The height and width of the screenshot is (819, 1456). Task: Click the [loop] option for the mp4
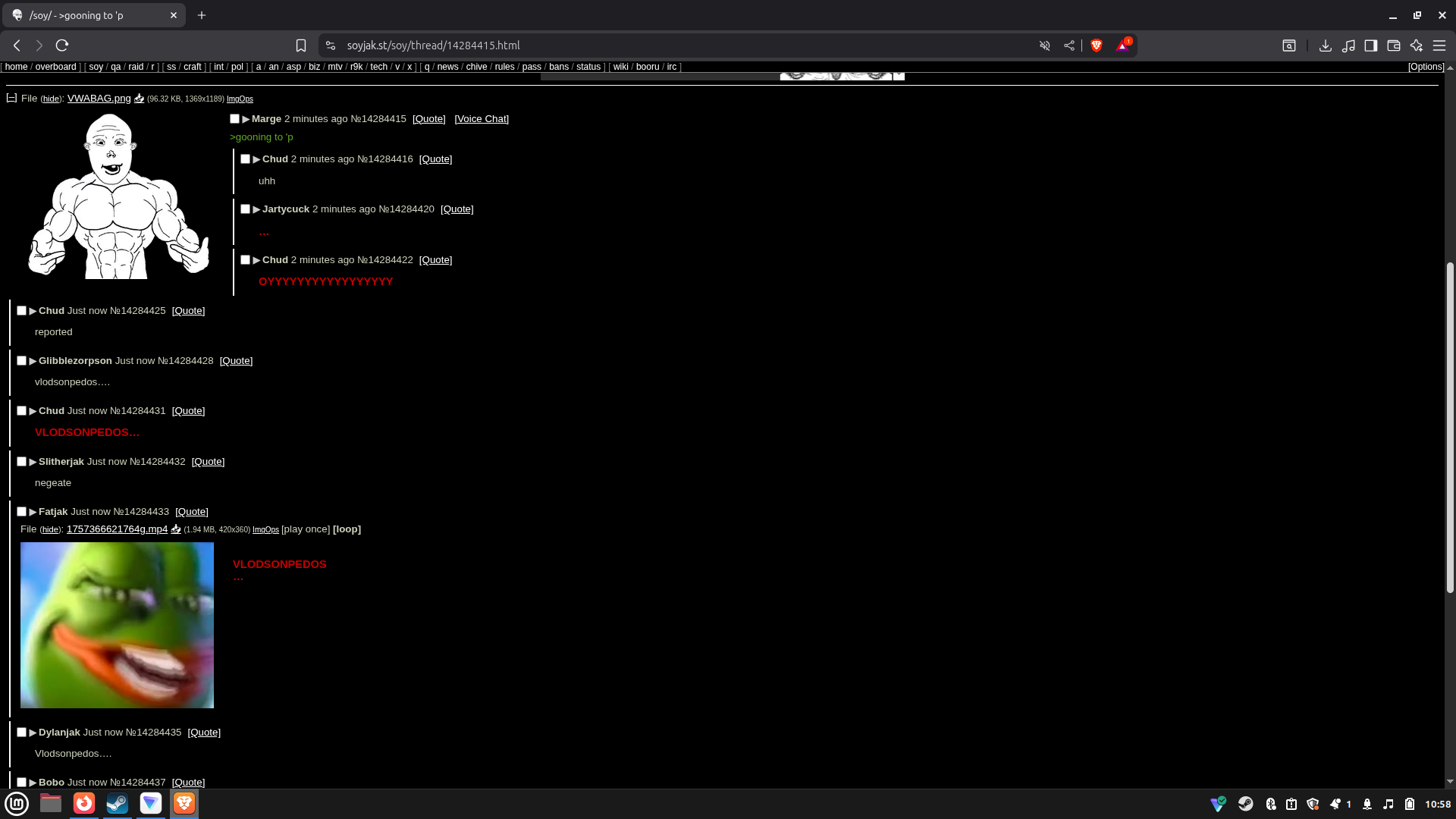[347, 529]
